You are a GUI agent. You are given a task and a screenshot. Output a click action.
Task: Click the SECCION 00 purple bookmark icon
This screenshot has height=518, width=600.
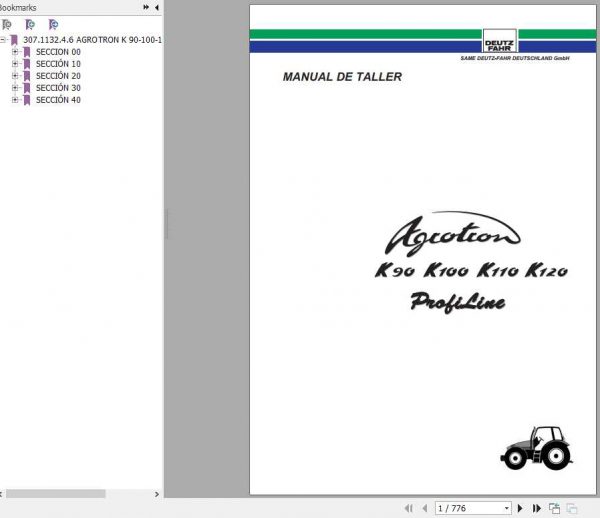[27, 52]
